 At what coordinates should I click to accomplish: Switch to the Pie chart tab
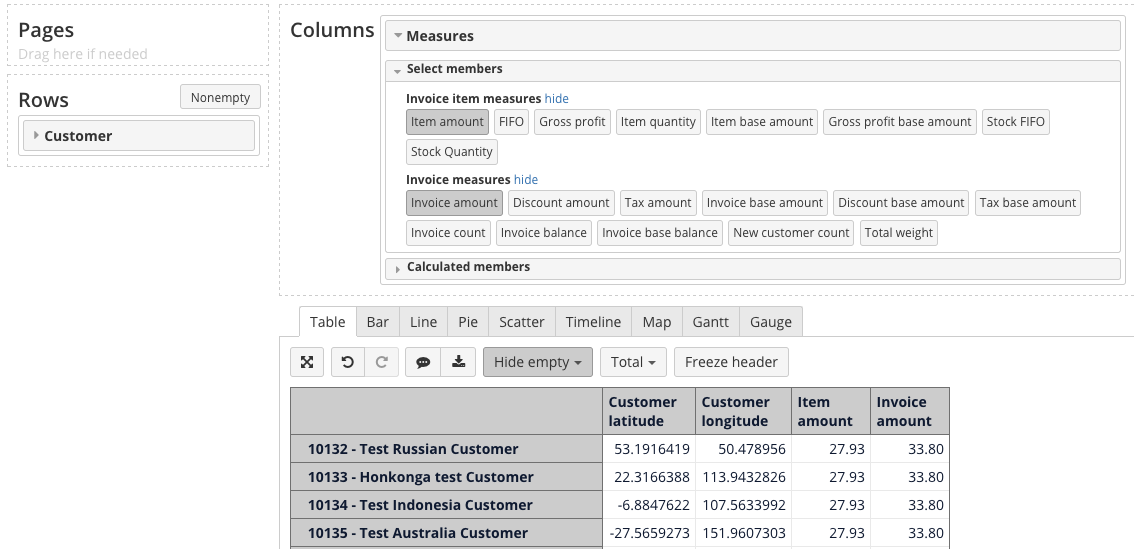468,322
